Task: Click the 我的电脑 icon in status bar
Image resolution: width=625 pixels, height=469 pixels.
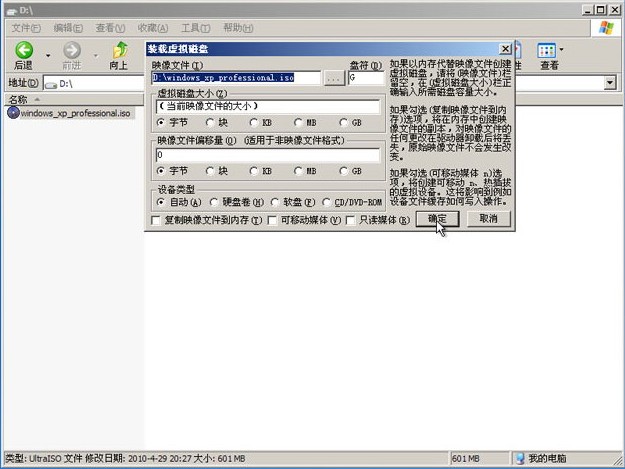Action: point(521,459)
